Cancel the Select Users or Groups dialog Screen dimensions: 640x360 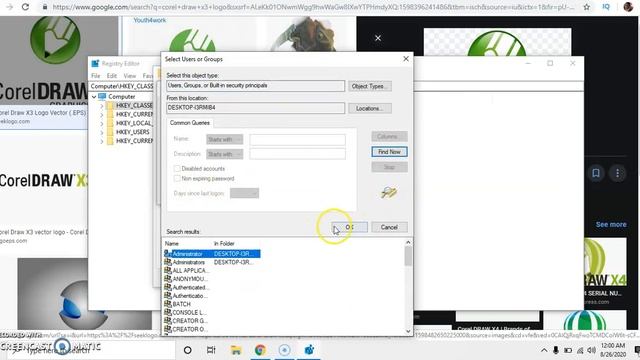tap(389, 227)
